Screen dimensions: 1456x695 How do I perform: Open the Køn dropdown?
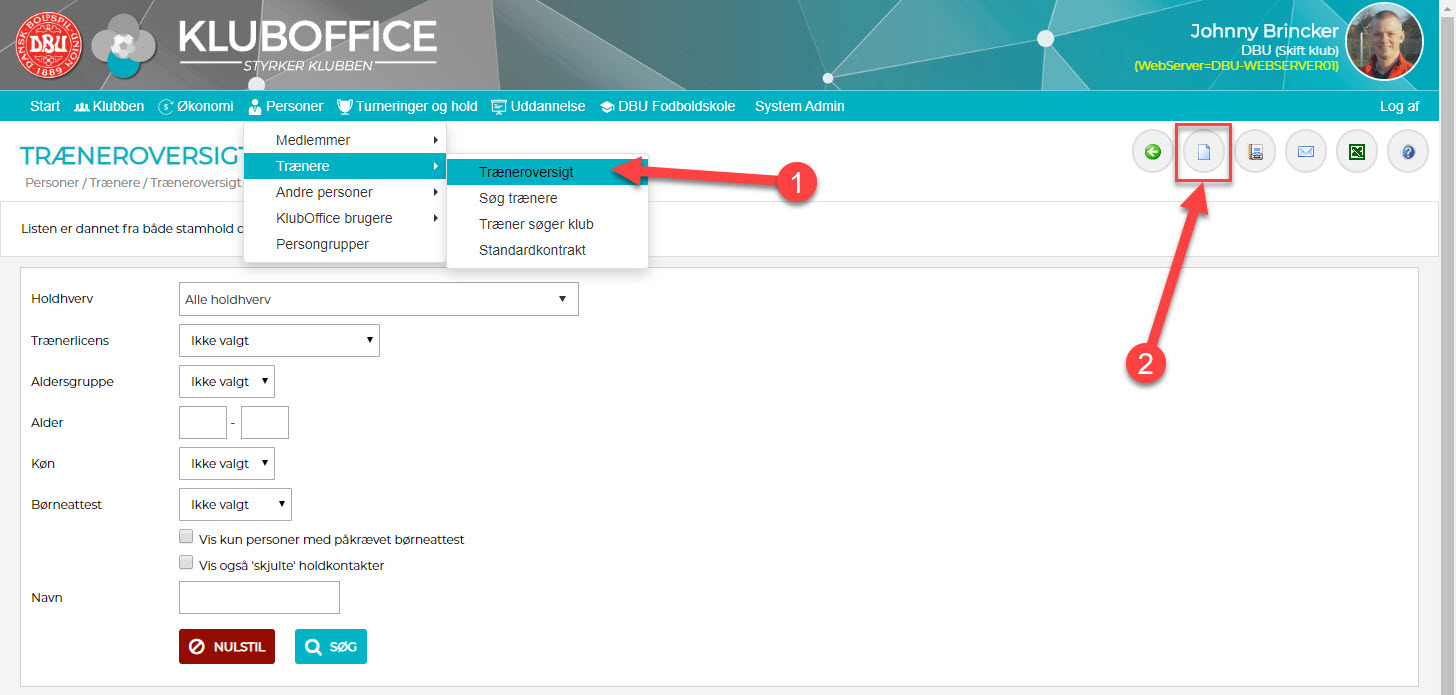[227, 463]
